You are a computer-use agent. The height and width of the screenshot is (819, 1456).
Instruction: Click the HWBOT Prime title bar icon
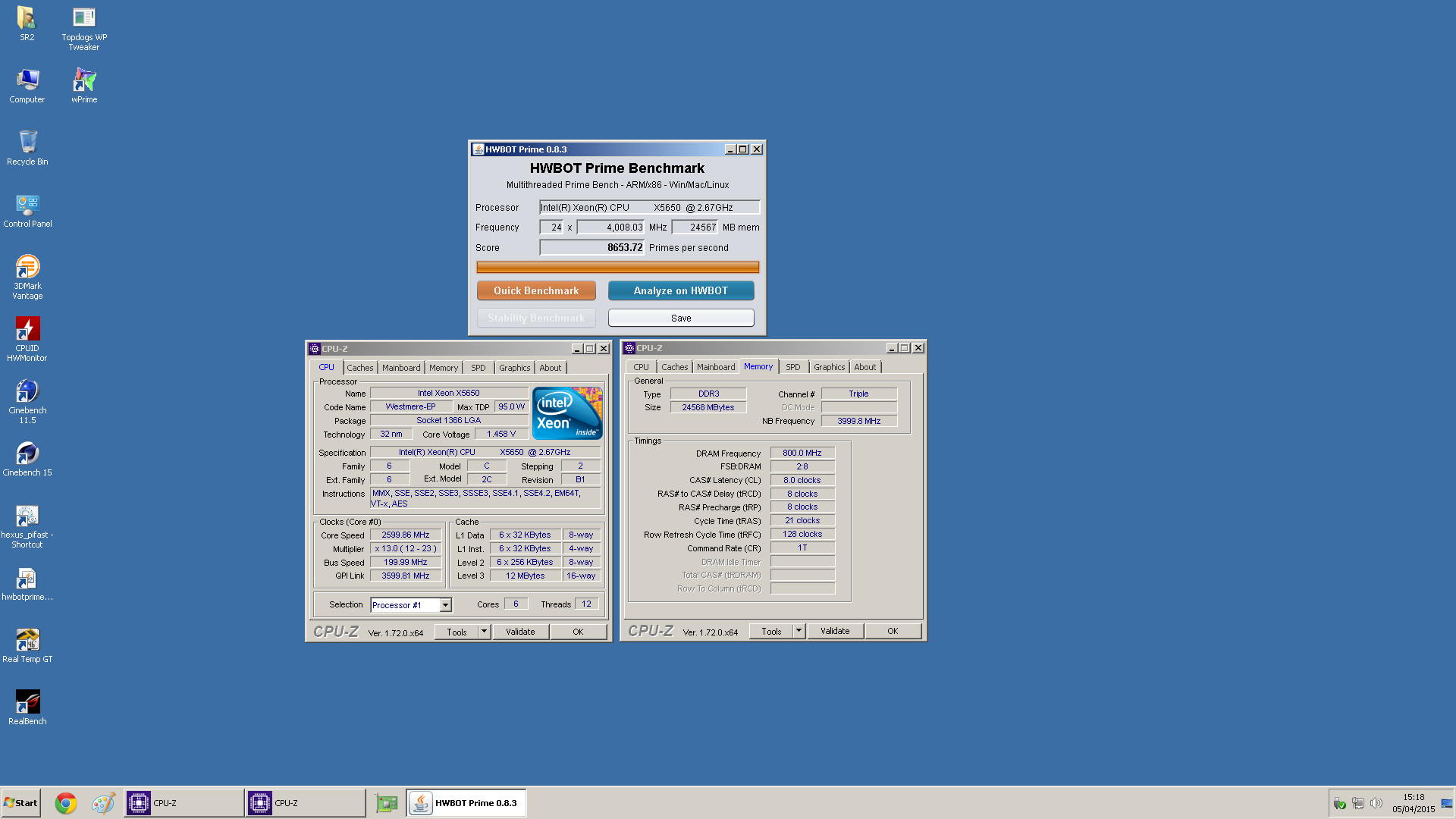click(478, 149)
